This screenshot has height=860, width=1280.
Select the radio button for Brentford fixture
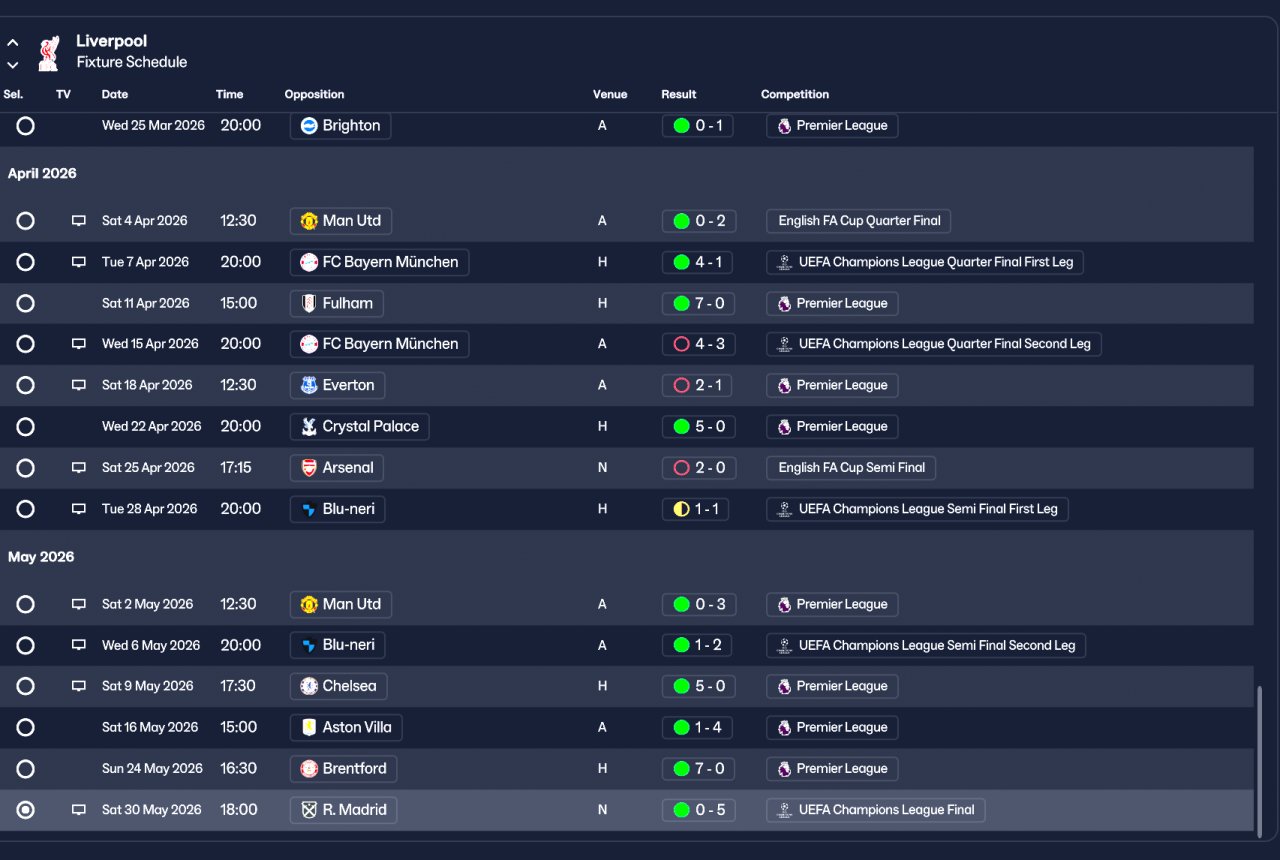[x=25, y=769]
